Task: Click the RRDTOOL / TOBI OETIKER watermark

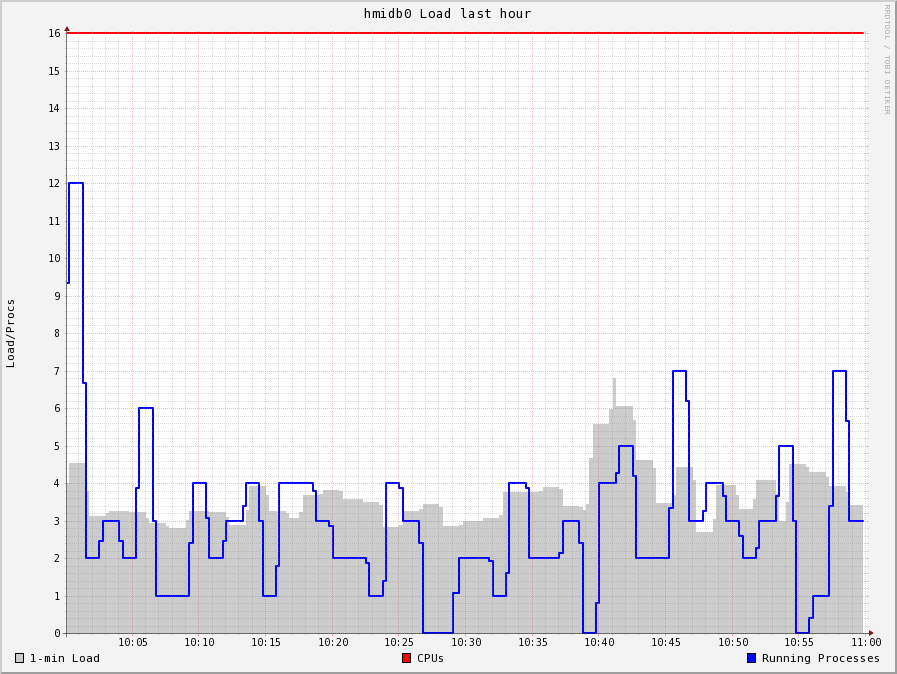Action: coord(886,59)
